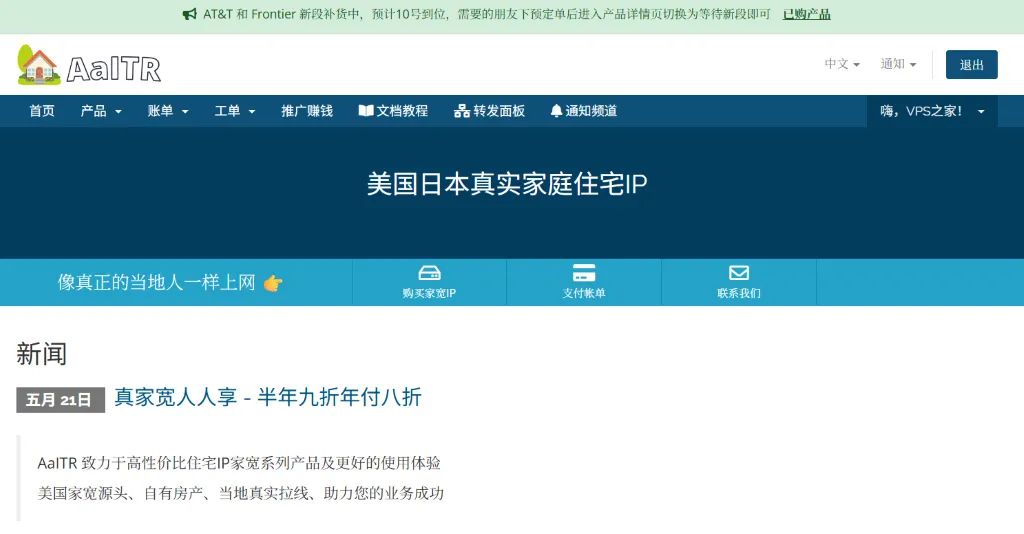Click the 联系我们 envelope icon
This screenshot has width=1024, height=534.
(739, 273)
